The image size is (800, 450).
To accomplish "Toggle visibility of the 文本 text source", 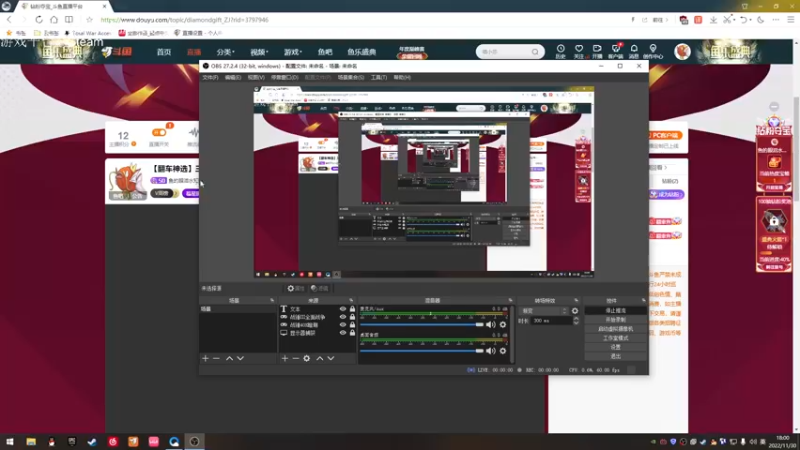I will coord(343,309).
